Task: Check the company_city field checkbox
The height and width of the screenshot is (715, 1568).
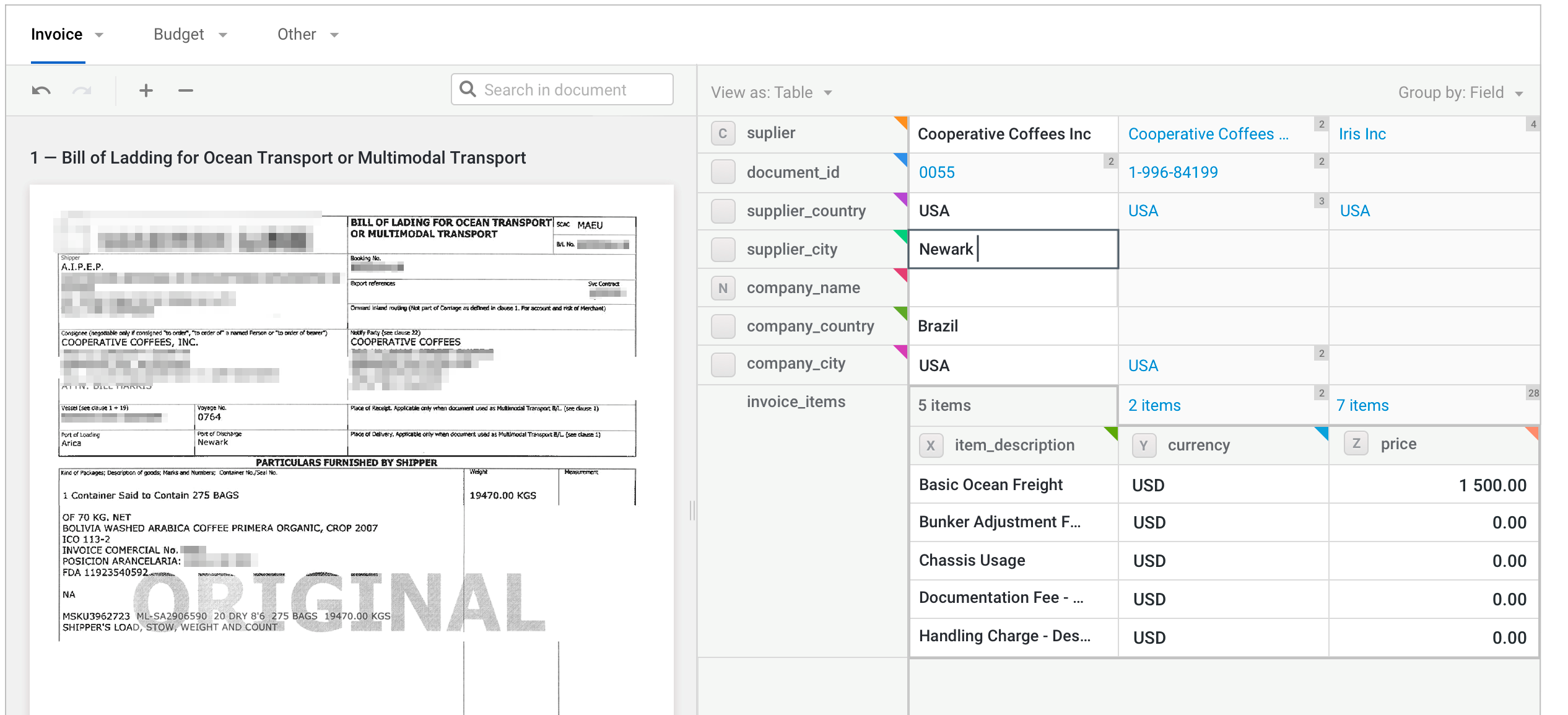Action: (723, 364)
